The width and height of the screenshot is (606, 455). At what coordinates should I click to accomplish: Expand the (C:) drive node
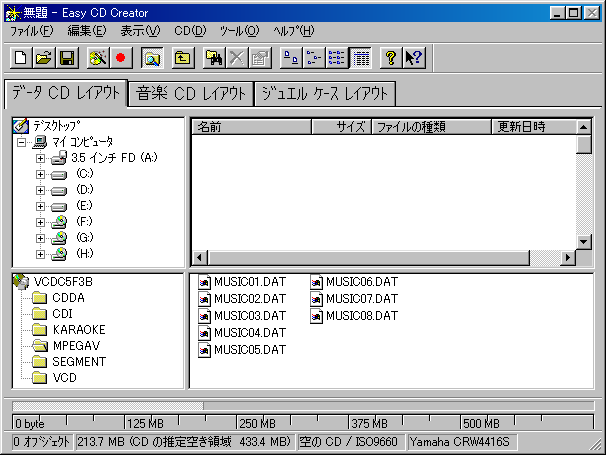tap(40, 174)
